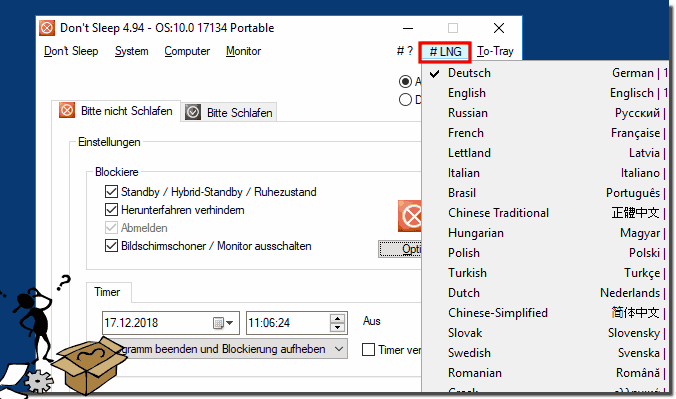The height and width of the screenshot is (399, 676).
Task: Click the To-Tray menu item
Action: point(495,51)
